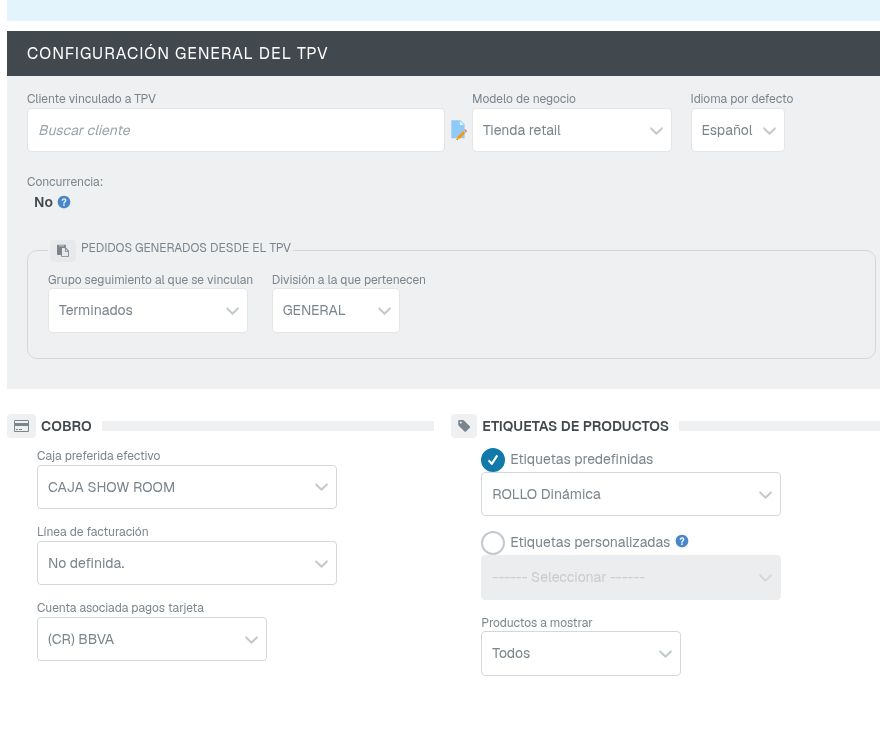
Task: Open the Cuenta asociada pagos tarjeta dropdown
Action: pyautogui.click(x=152, y=639)
